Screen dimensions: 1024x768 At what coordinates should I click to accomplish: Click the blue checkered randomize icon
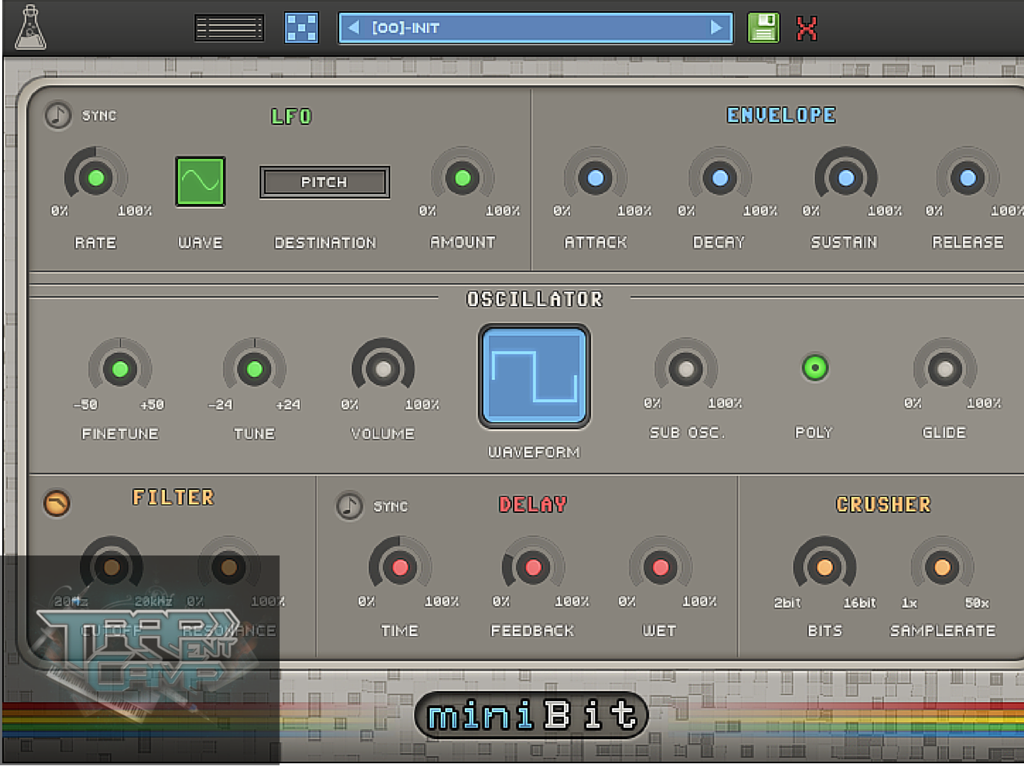(301, 28)
